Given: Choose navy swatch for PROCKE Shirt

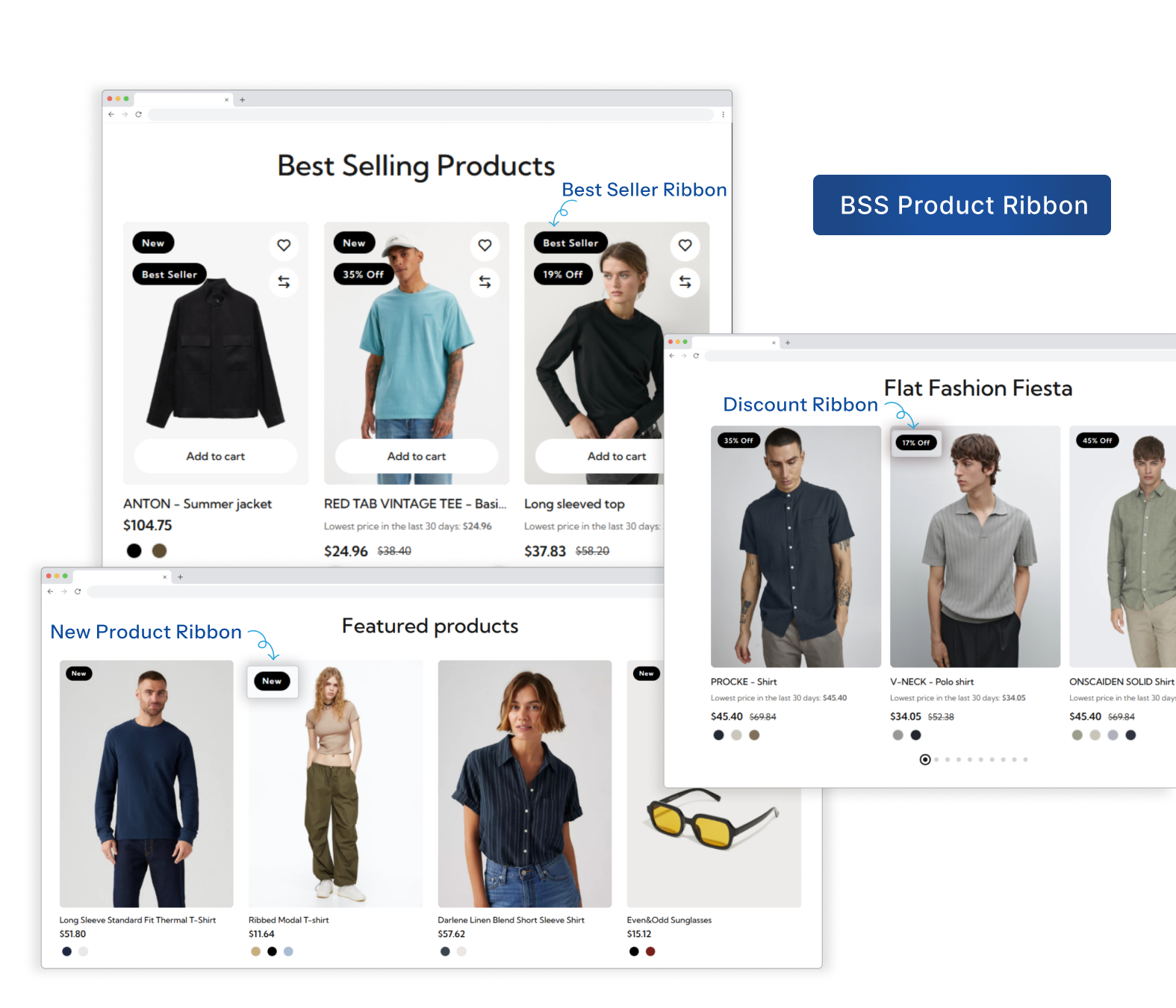Looking at the screenshot, I should pyautogui.click(x=718, y=735).
